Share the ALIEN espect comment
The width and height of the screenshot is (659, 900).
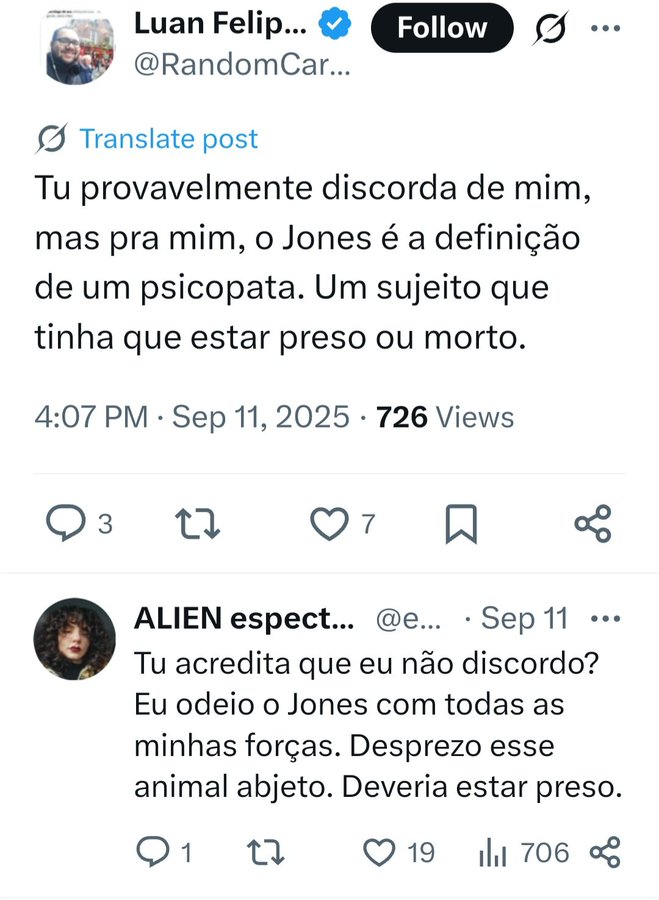tap(605, 852)
